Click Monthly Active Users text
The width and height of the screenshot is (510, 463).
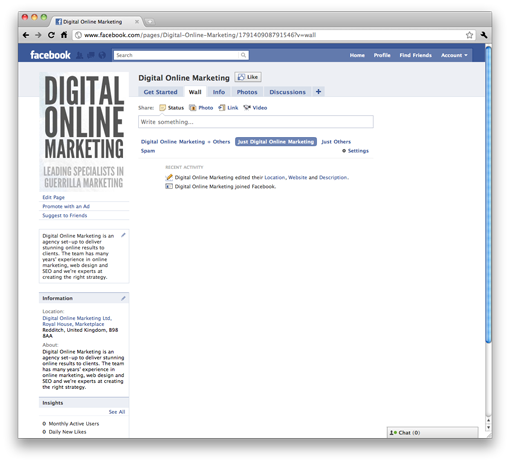(74, 424)
